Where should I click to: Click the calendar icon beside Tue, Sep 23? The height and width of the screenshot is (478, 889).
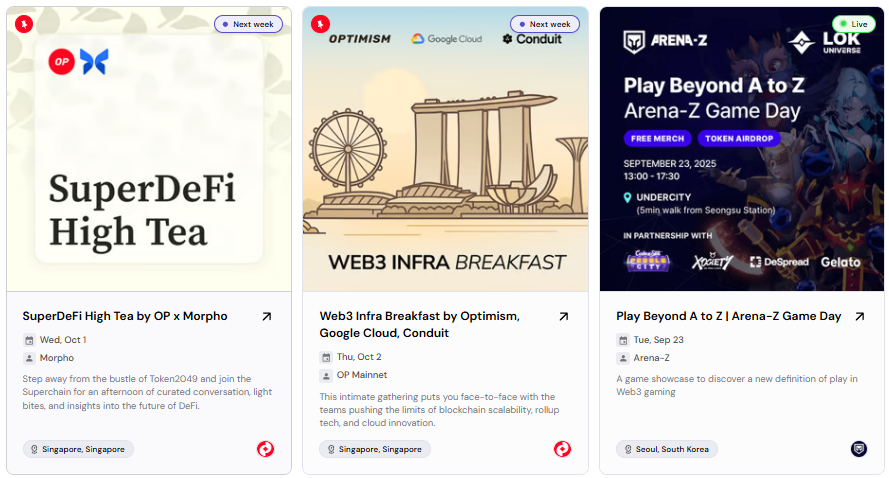tap(623, 340)
